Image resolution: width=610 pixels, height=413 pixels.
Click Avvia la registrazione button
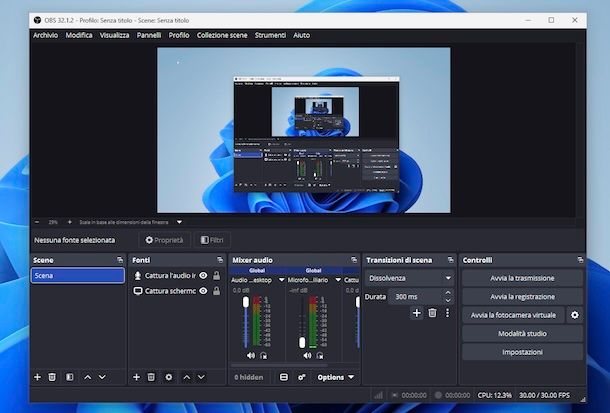tap(522, 296)
